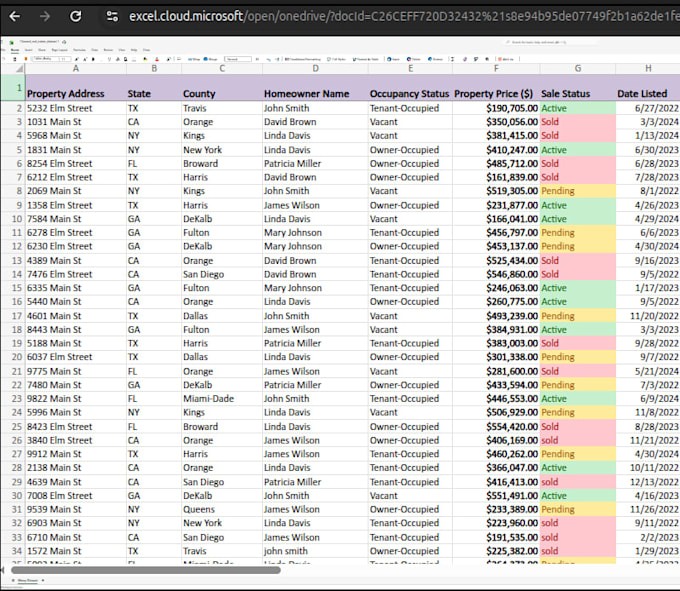Click the Delete cells button in ribbon
The height and width of the screenshot is (591, 680).
(x=413, y=59)
